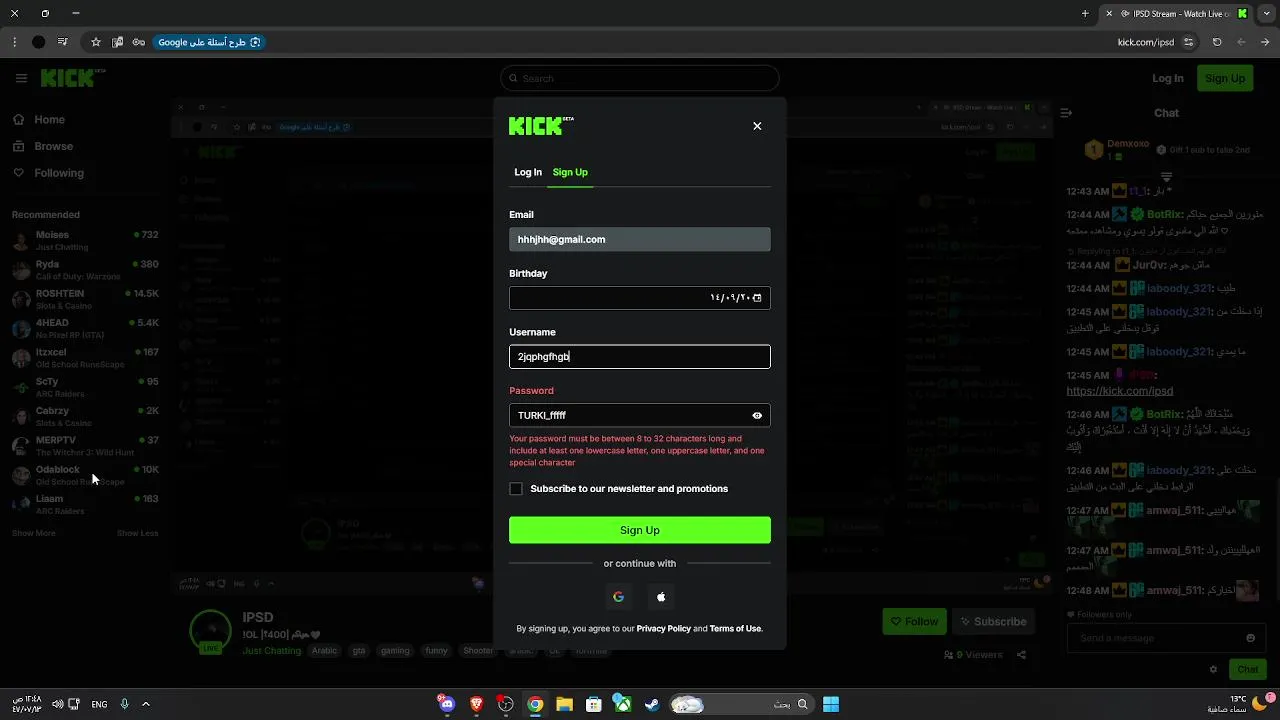This screenshot has width=1280, height=720.
Task: Open recommended channel MERPTV
Action: point(85,446)
